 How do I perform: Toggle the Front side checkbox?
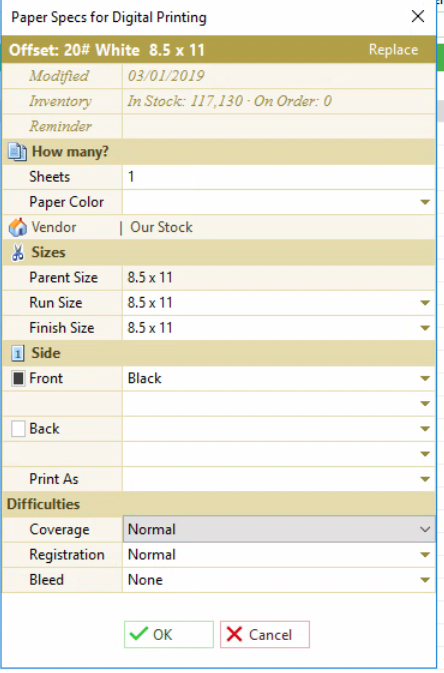(18, 378)
